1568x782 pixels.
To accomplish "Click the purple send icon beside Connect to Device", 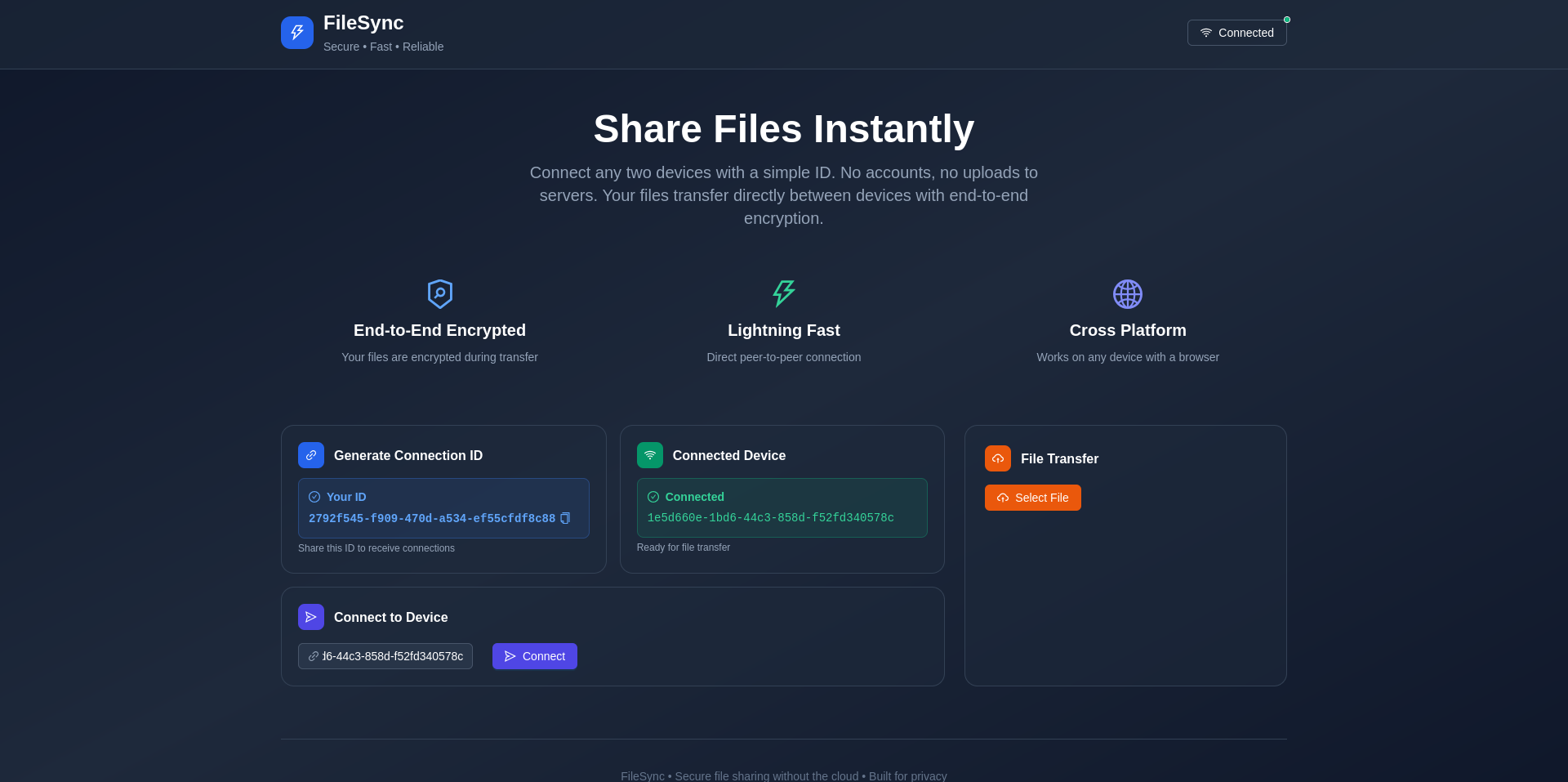I will 311,617.
